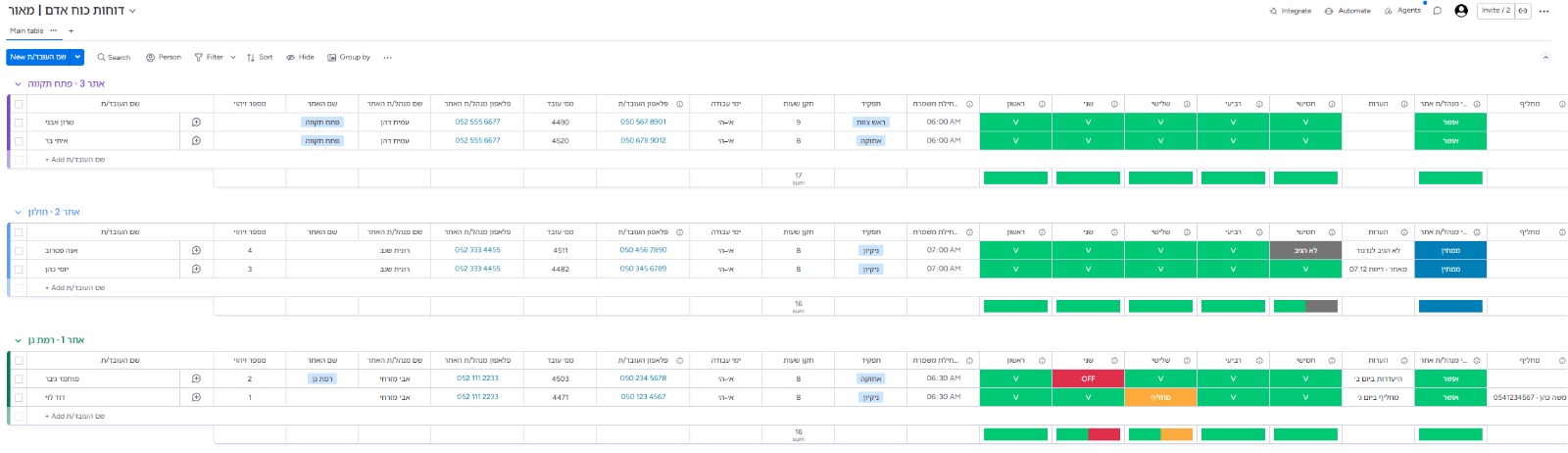Open the Automate center
The width and height of the screenshot is (1568, 453).
click(x=1347, y=11)
